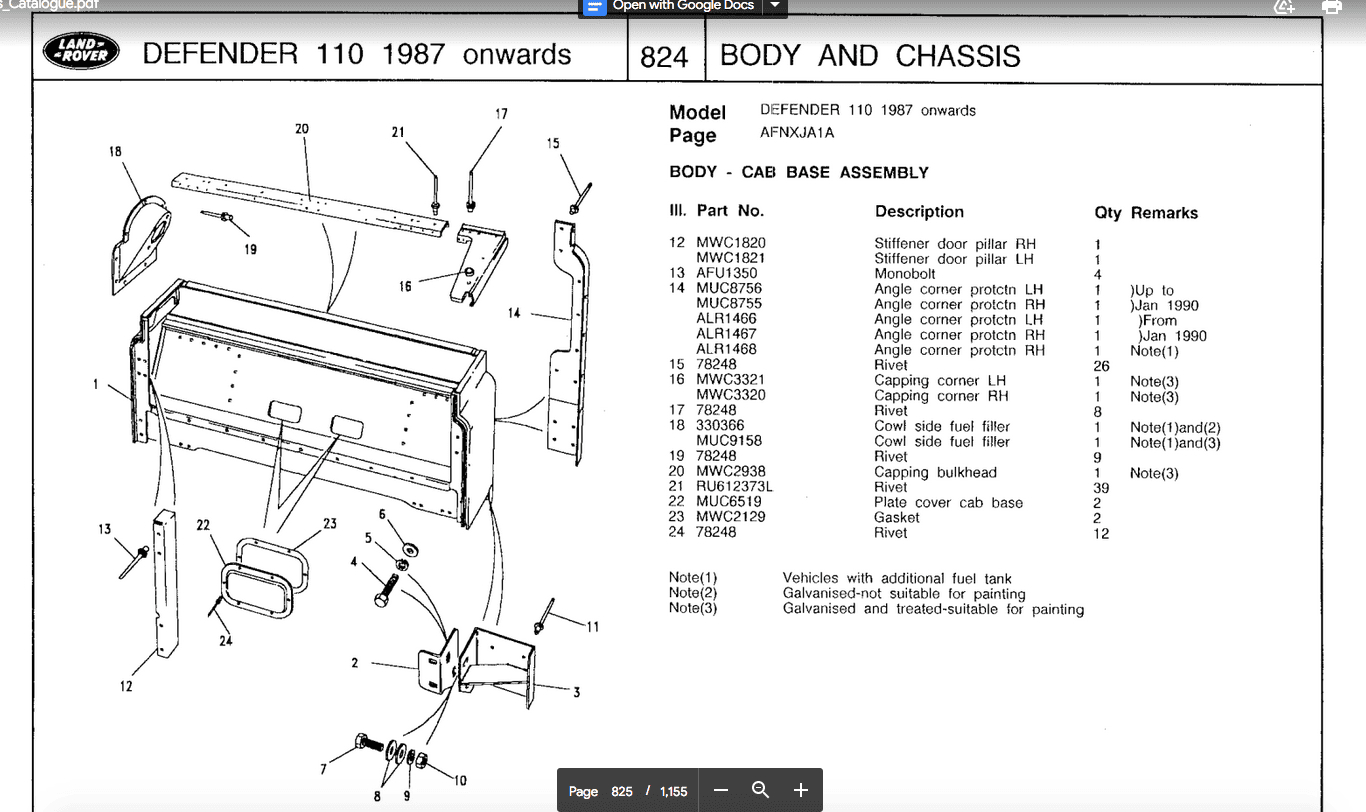Click part number MWC1820
This screenshot has height=812, width=1366.
[731, 243]
